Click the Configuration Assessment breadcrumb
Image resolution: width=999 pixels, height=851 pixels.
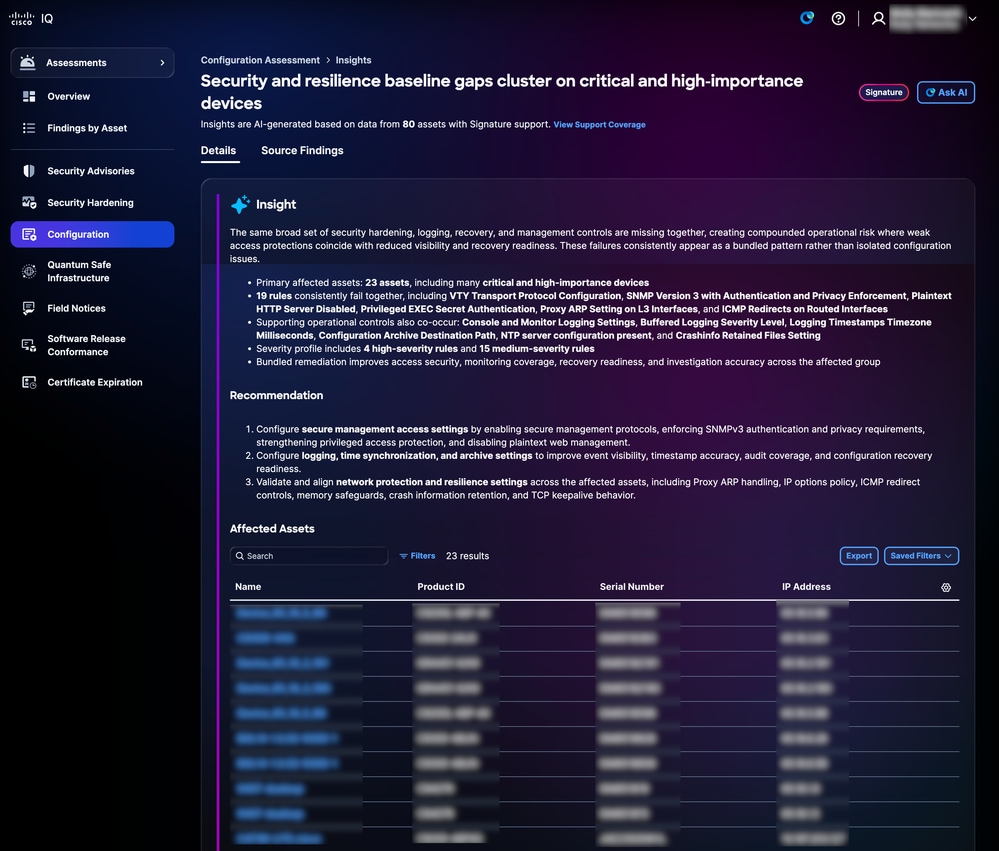pos(260,60)
